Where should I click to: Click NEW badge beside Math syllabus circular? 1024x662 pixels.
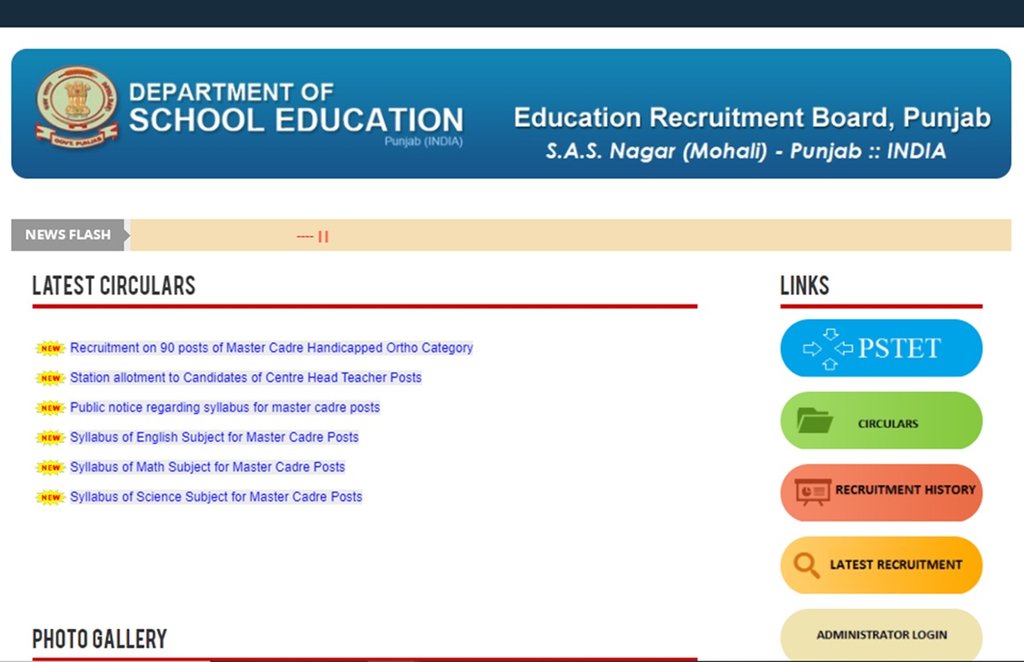[50, 467]
